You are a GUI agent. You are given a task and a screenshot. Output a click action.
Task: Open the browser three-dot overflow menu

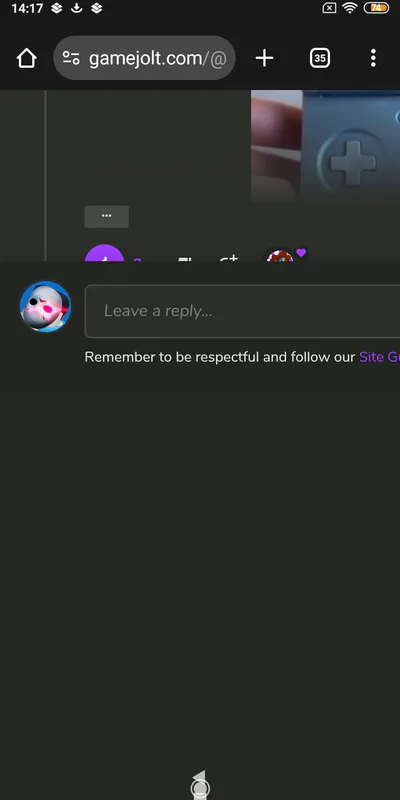(x=373, y=58)
